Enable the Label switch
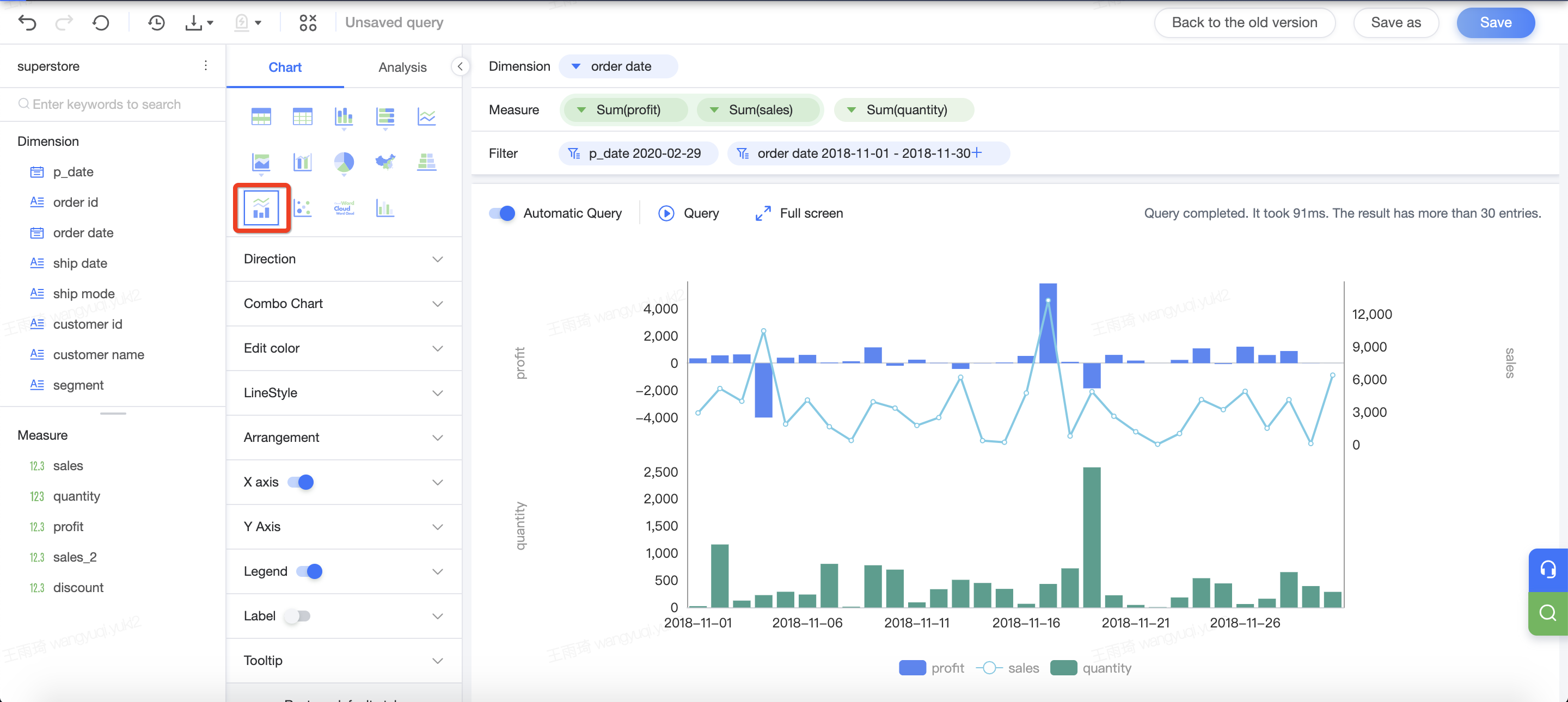The image size is (1568, 702). [298, 615]
